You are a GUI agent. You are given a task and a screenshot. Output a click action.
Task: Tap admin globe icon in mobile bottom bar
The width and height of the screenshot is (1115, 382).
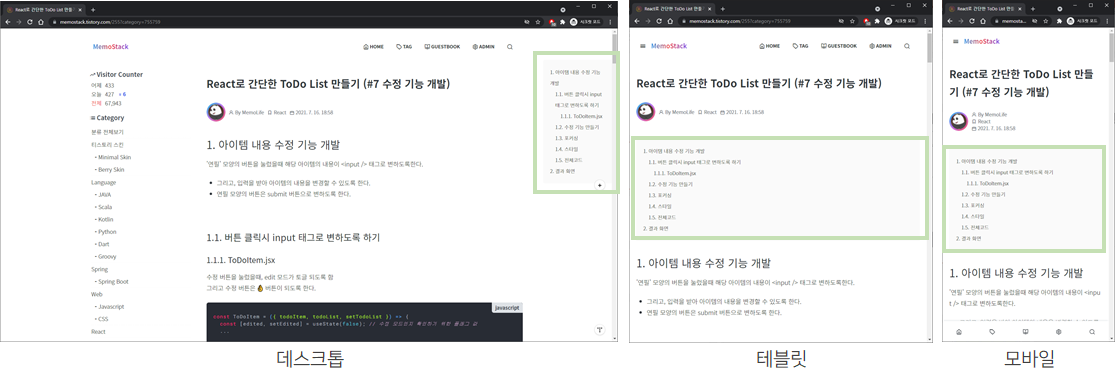tap(1058, 331)
